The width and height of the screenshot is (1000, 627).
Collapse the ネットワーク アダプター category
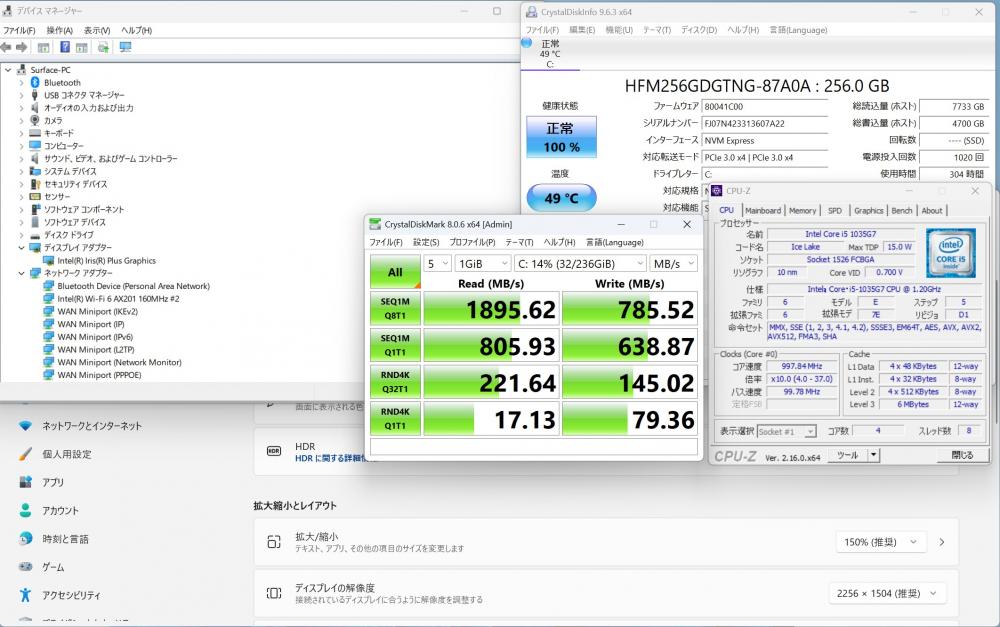click(x=21, y=273)
